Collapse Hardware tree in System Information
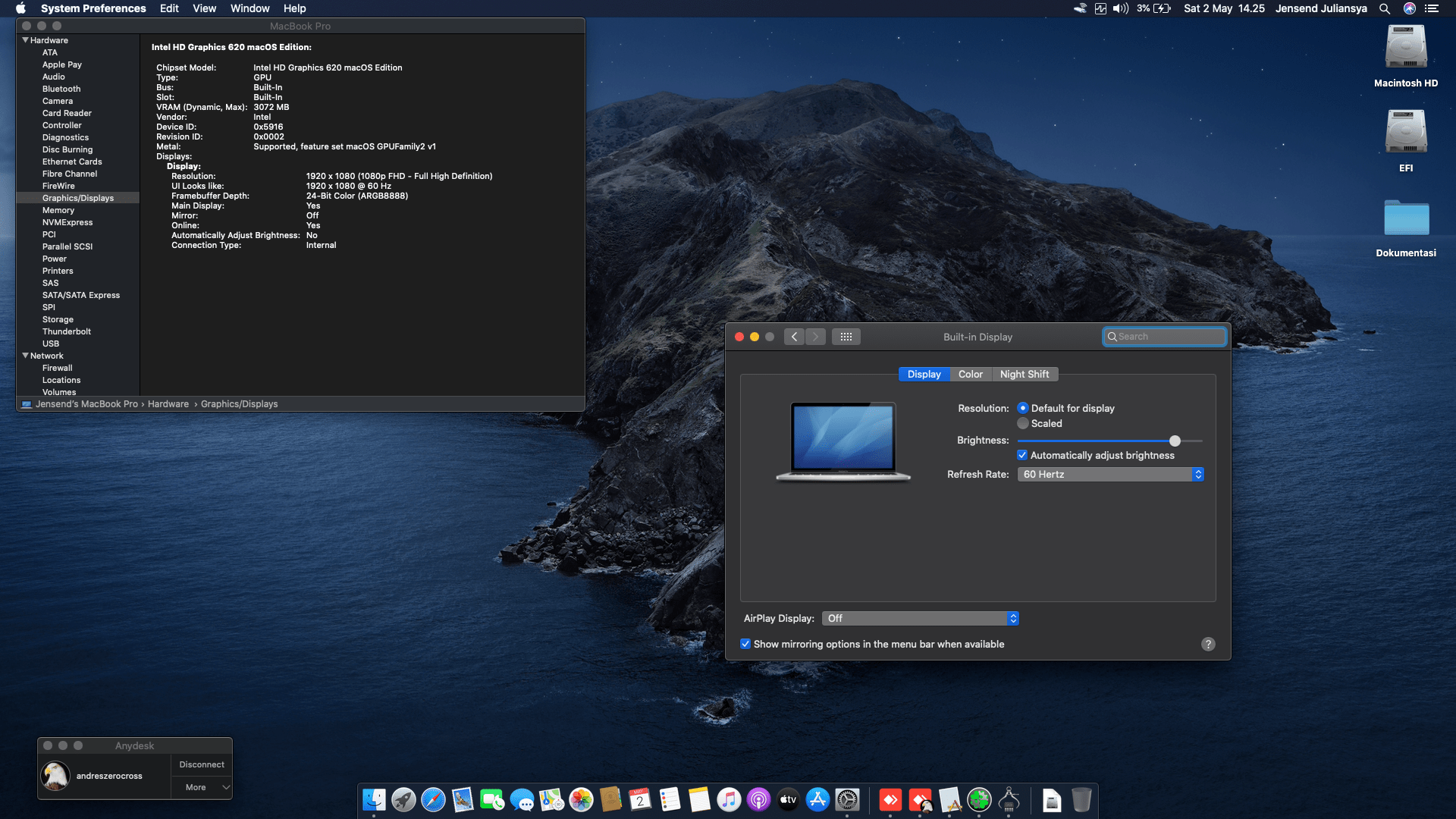1456x819 pixels. (25, 40)
